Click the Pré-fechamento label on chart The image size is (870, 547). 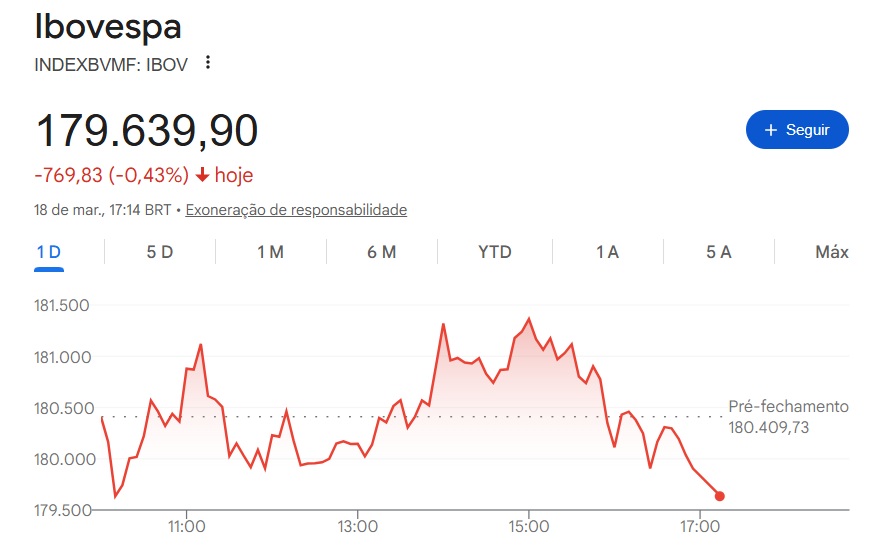(x=788, y=407)
